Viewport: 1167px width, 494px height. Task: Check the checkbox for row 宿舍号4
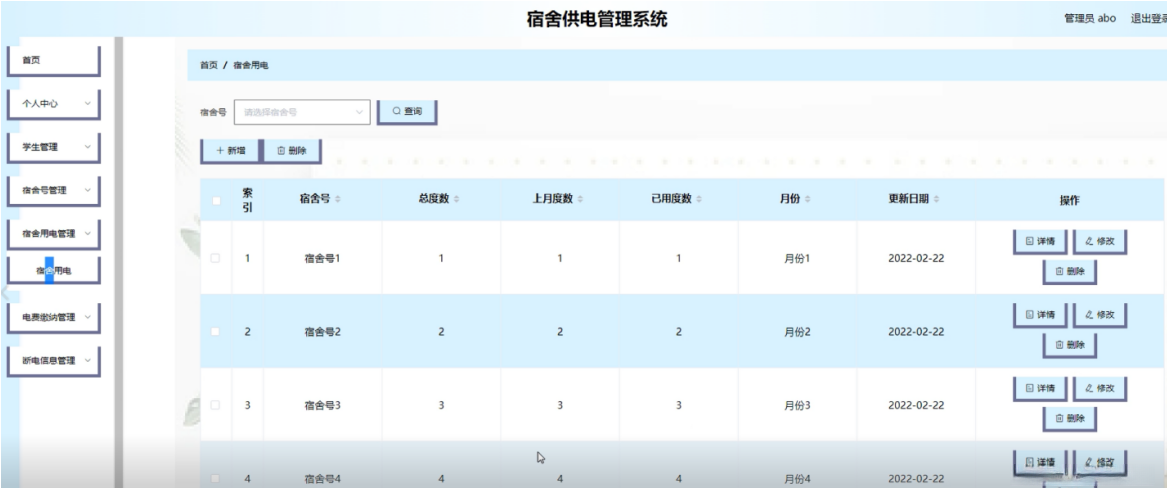(216, 478)
